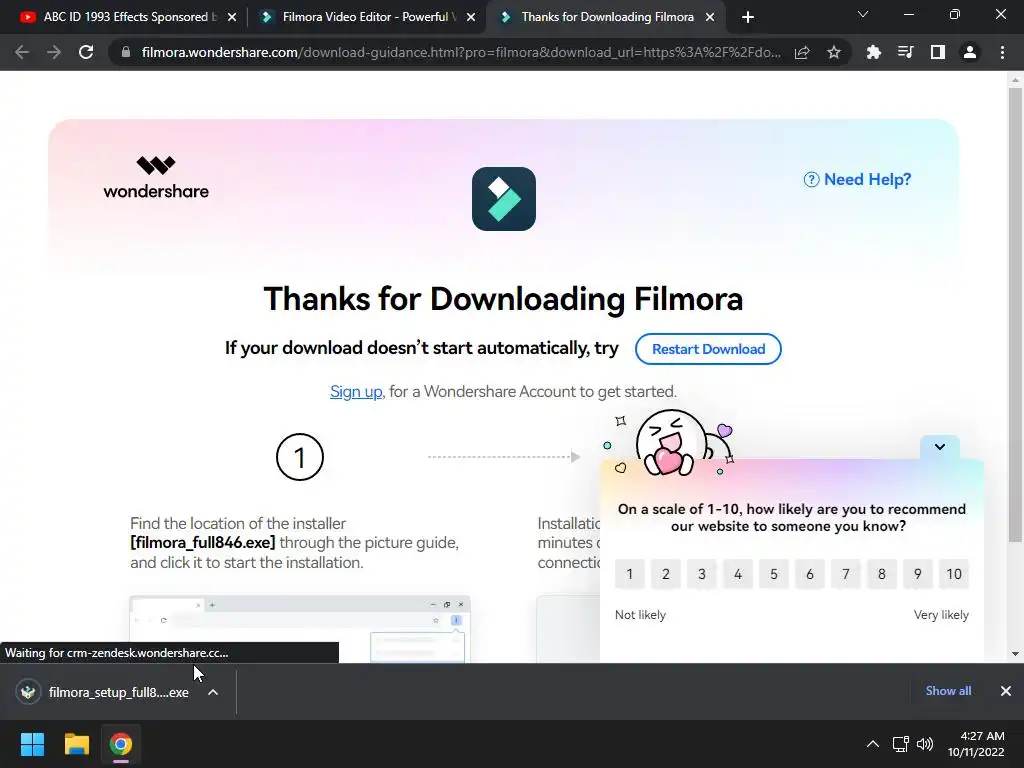
Task: Click the browser forward arrow
Action: tap(54, 52)
